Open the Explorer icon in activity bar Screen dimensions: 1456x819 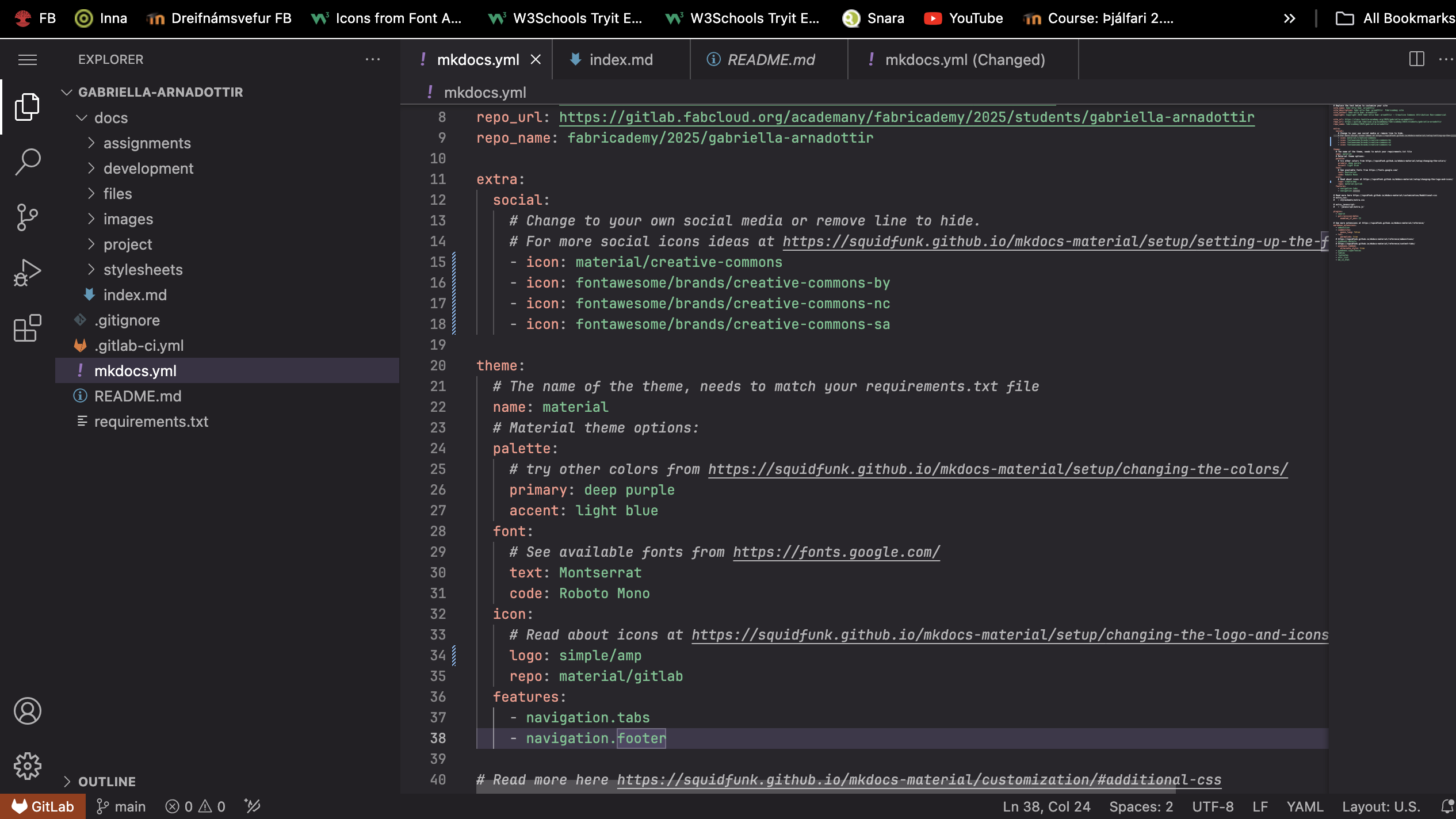(27, 105)
